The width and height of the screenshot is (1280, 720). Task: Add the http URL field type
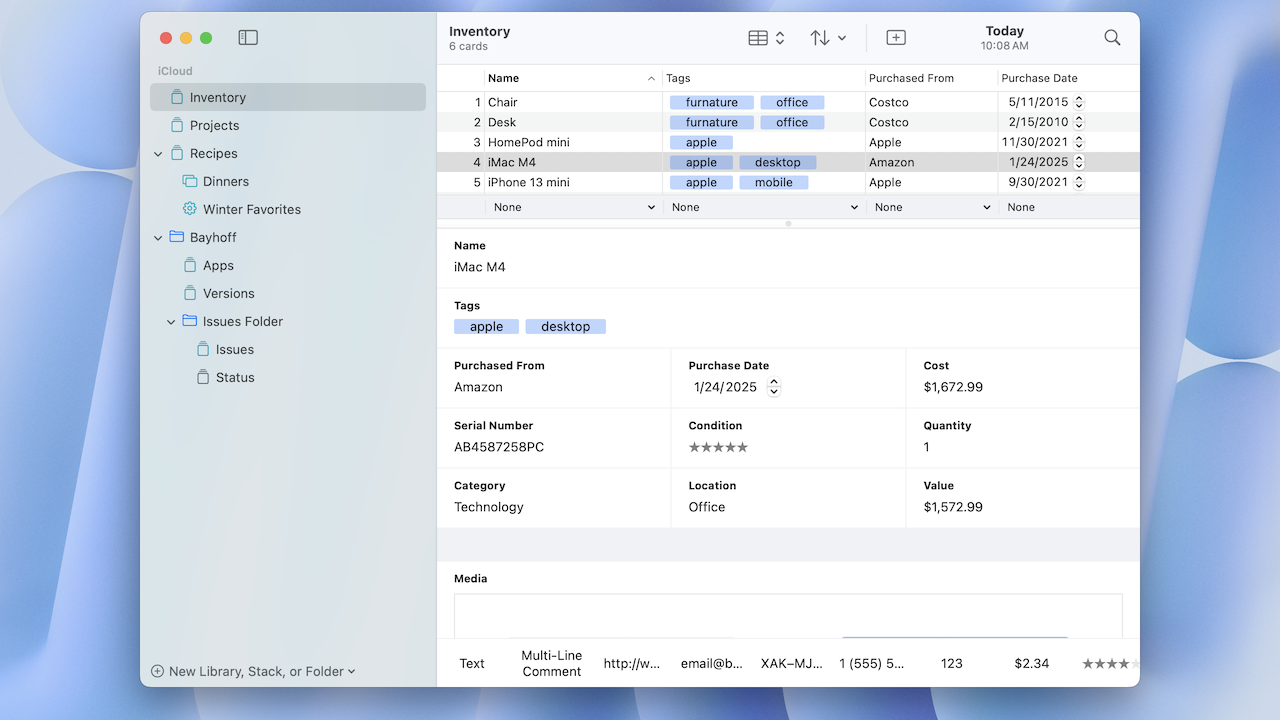click(x=632, y=663)
